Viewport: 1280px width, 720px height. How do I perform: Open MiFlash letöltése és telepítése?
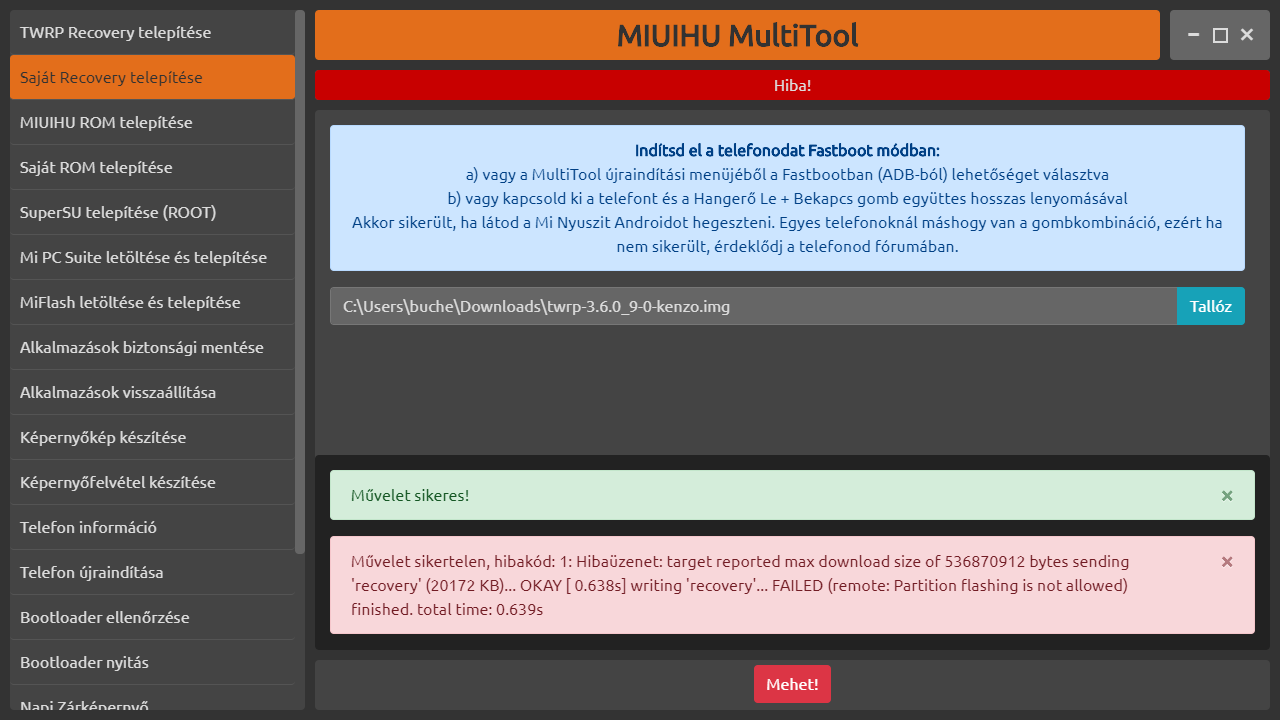tap(152, 302)
